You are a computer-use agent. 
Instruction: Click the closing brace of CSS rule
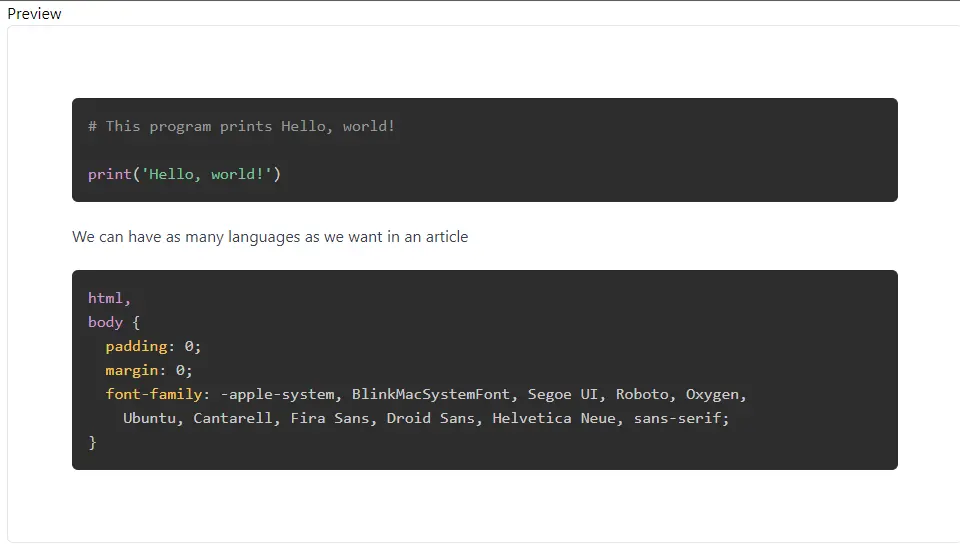click(x=93, y=442)
